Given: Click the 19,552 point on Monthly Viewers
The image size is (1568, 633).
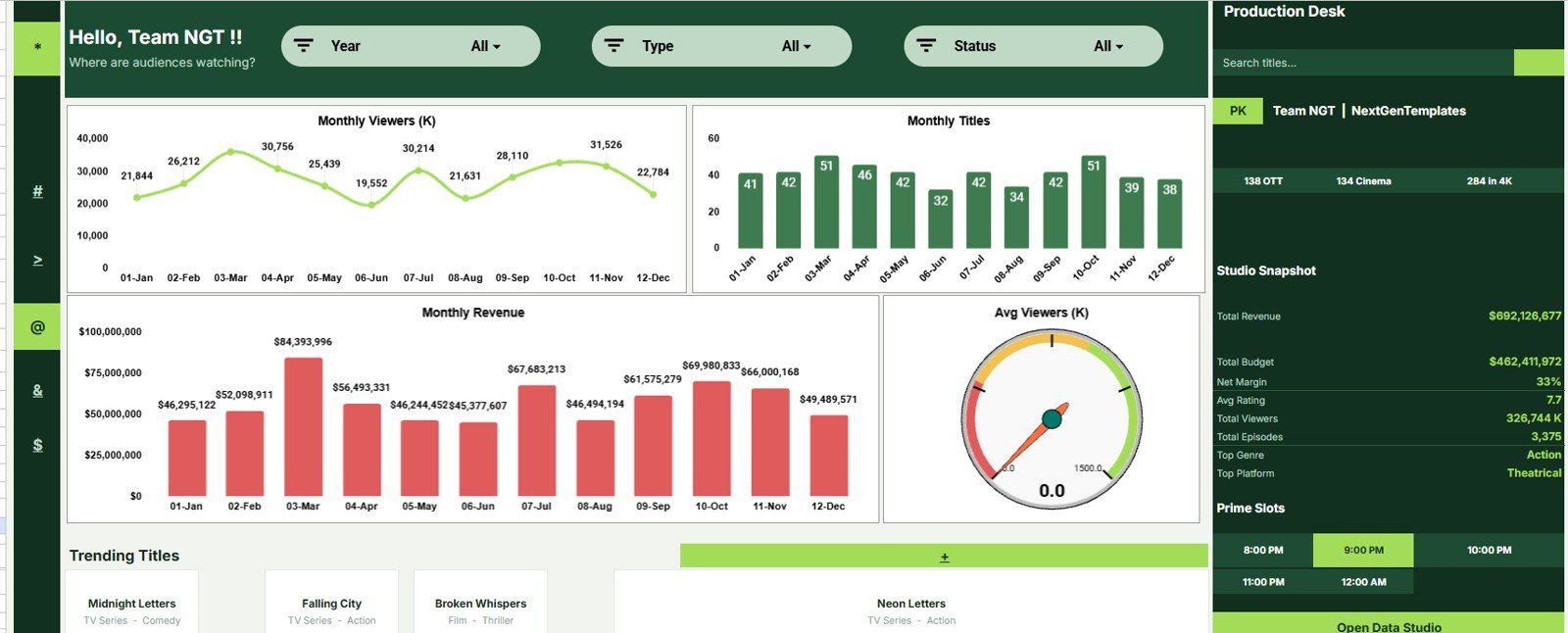Looking at the screenshot, I should pyautogui.click(x=371, y=205).
